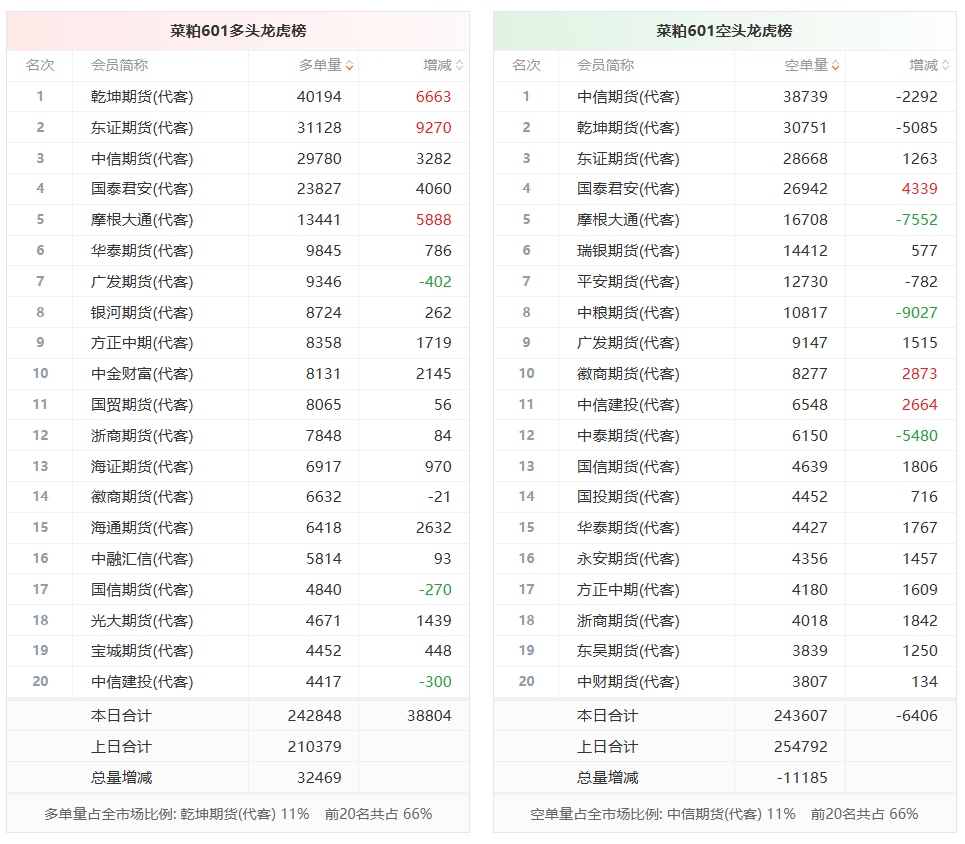Viewport: 965px width, 844px height.
Task: Click 中信期货(代客) in long ranking row 3
Action: (142, 159)
